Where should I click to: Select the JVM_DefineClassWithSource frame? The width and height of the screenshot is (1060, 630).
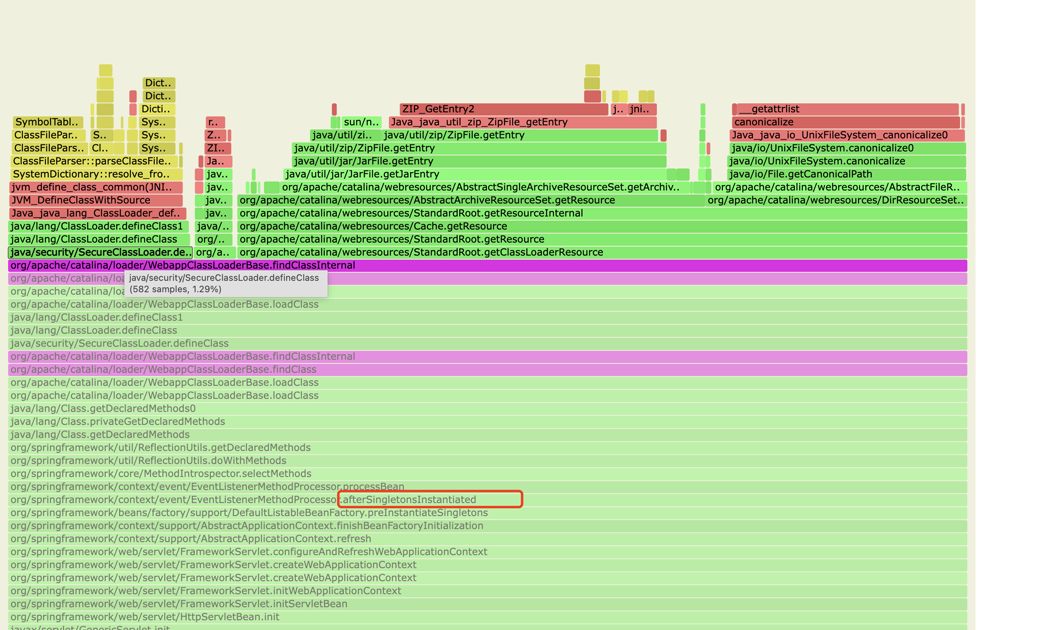[95, 200]
